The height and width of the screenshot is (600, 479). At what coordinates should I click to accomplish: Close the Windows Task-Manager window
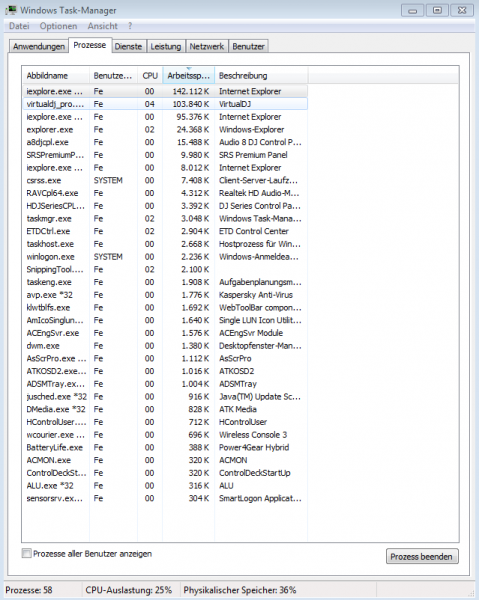(x=462, y=10)
